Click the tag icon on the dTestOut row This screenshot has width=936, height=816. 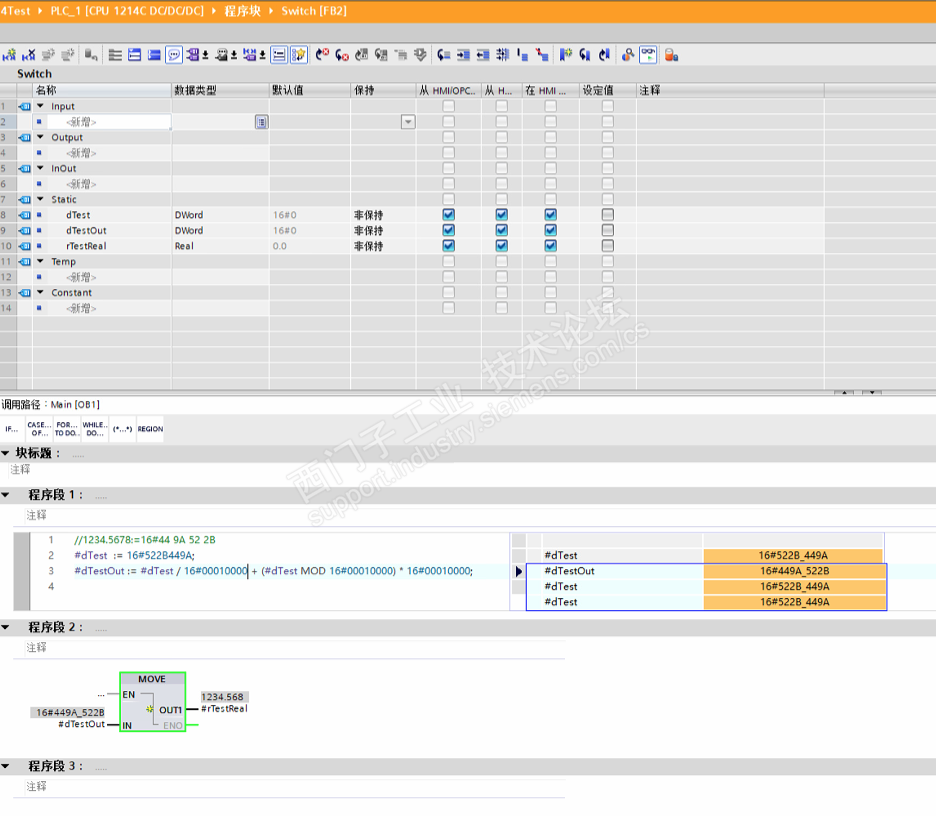(24, 230)
